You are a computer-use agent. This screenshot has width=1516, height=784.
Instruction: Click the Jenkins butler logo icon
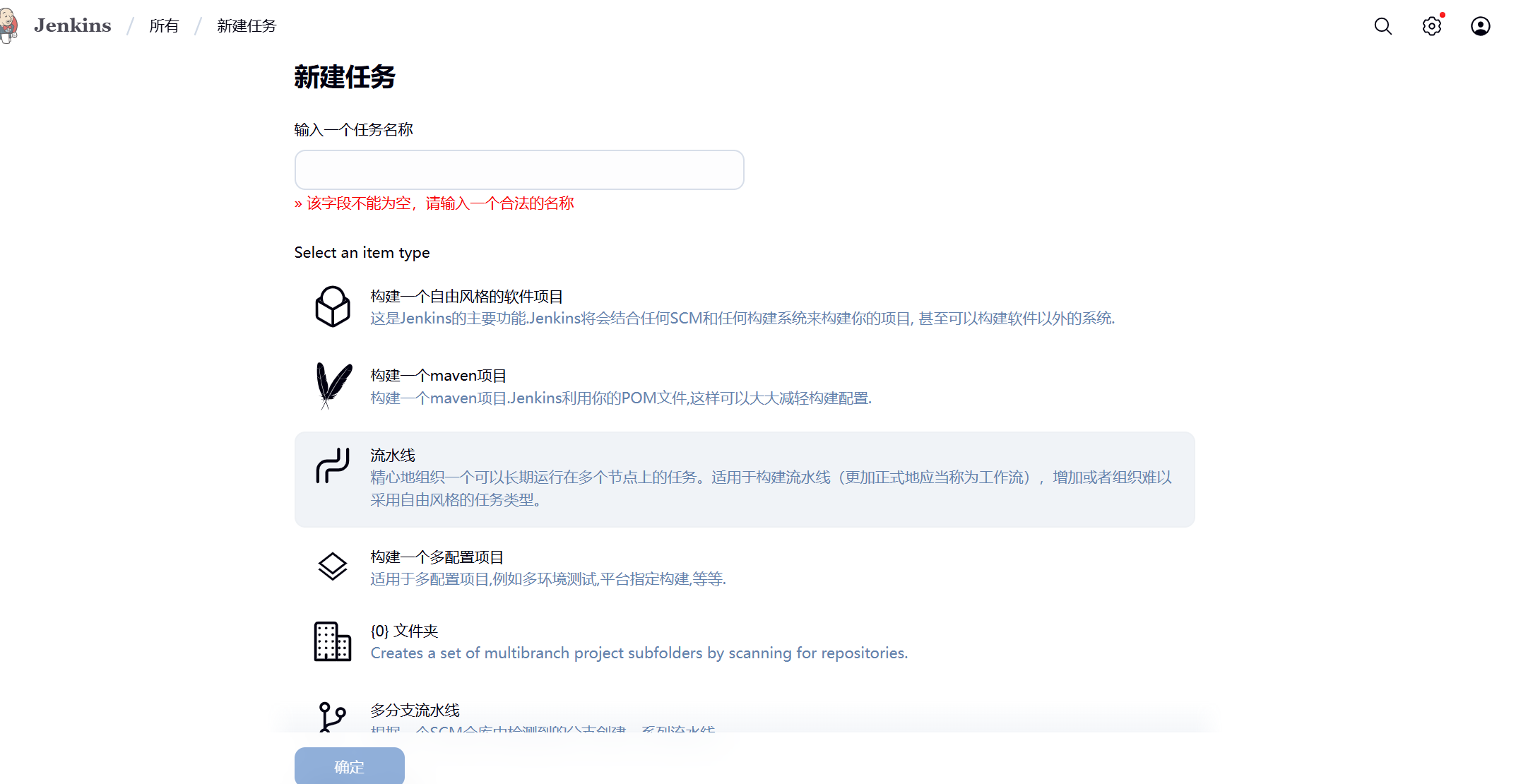pos(8,25)
